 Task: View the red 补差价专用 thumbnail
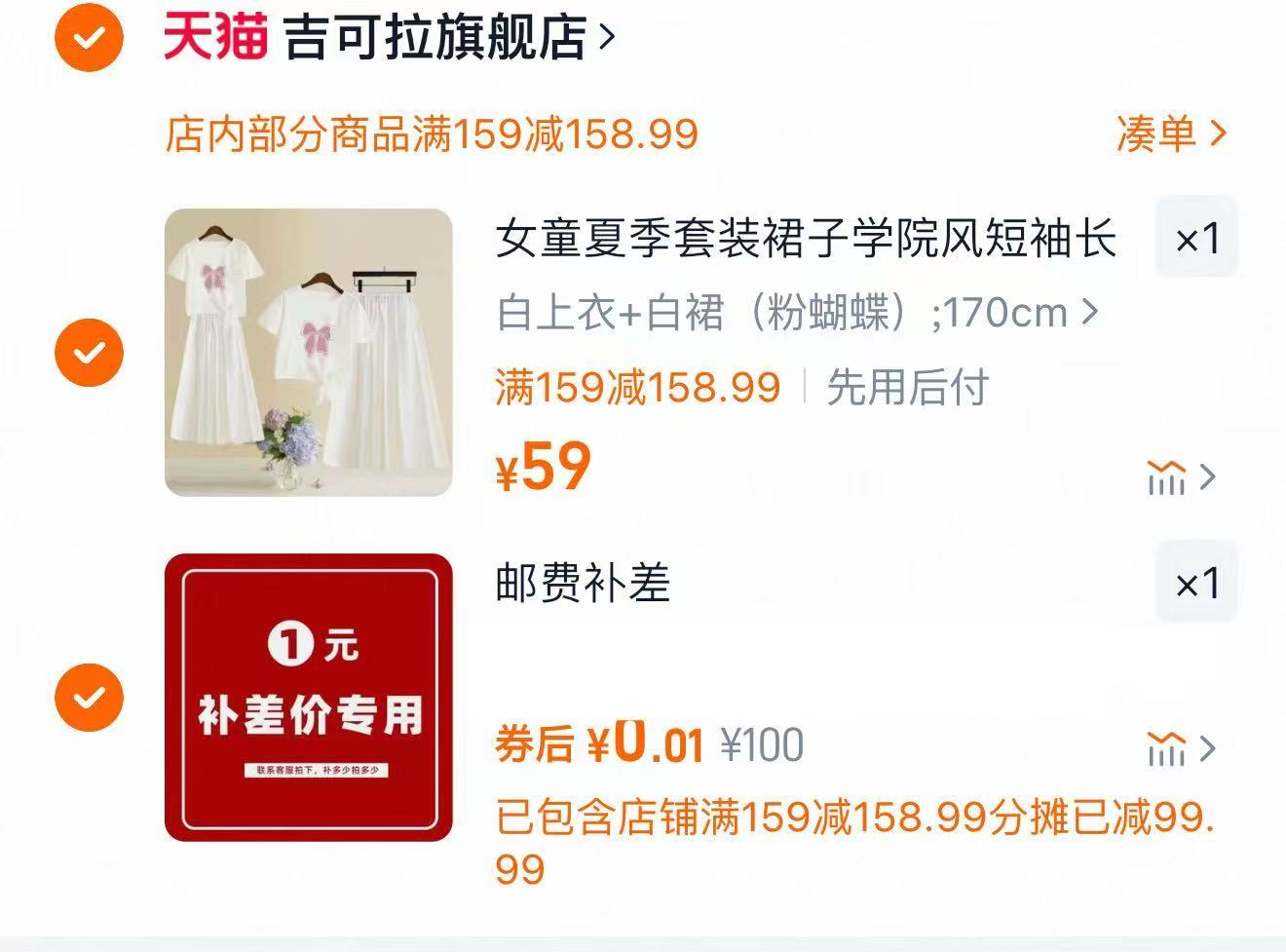(308, 697)
